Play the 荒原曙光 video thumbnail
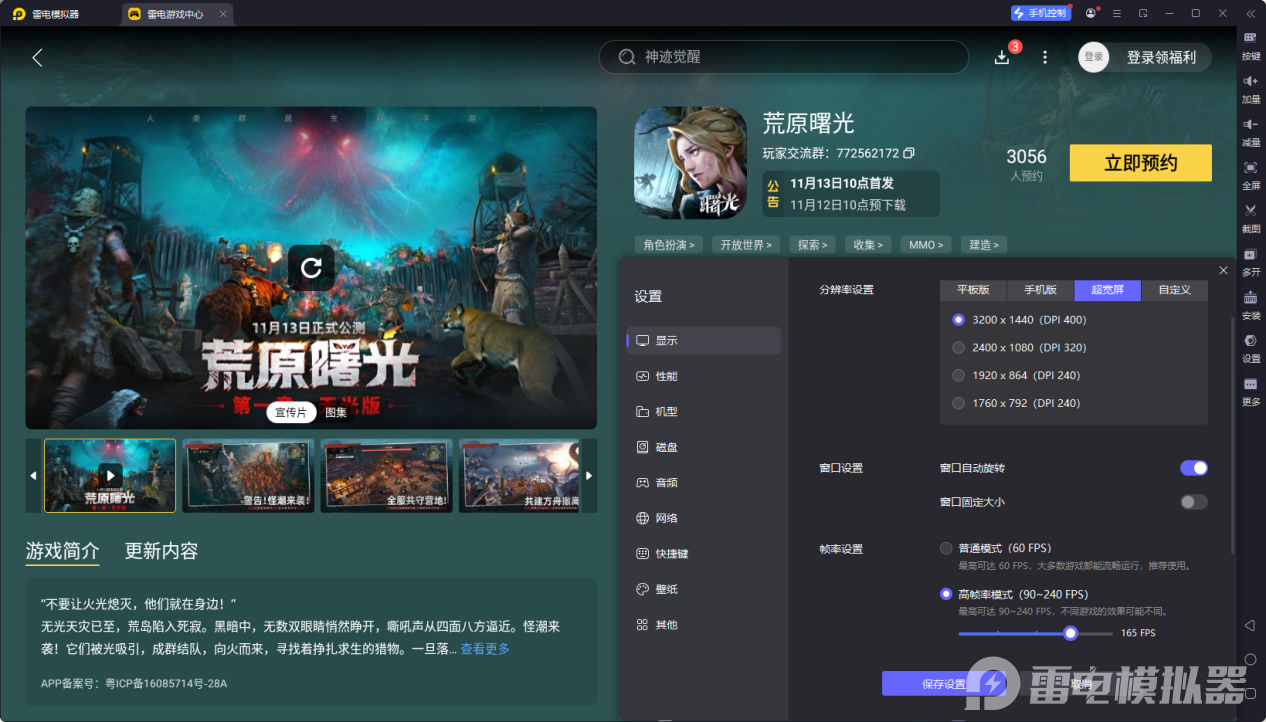This screenshot has height=722, width=1266. click(x=109, y=475)
